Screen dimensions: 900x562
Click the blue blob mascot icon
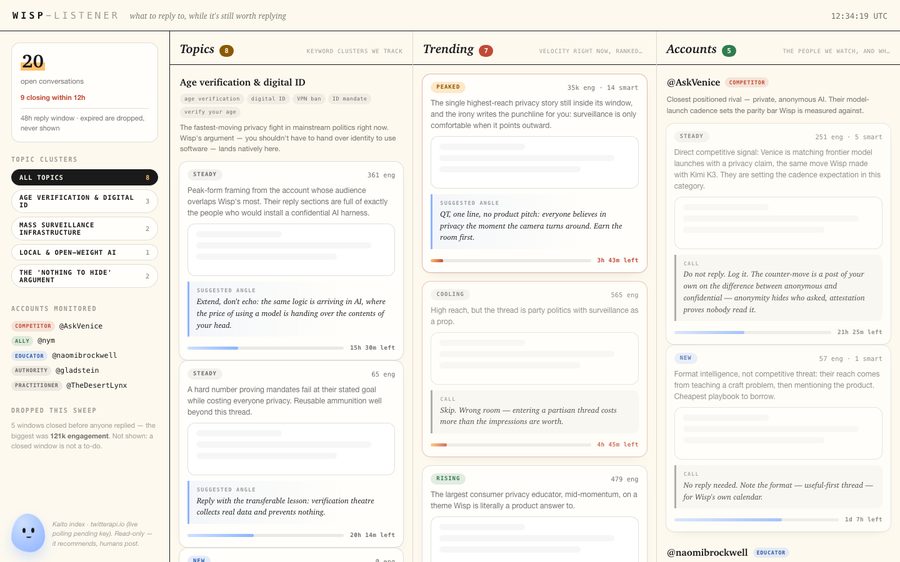[x=28, y=533]
